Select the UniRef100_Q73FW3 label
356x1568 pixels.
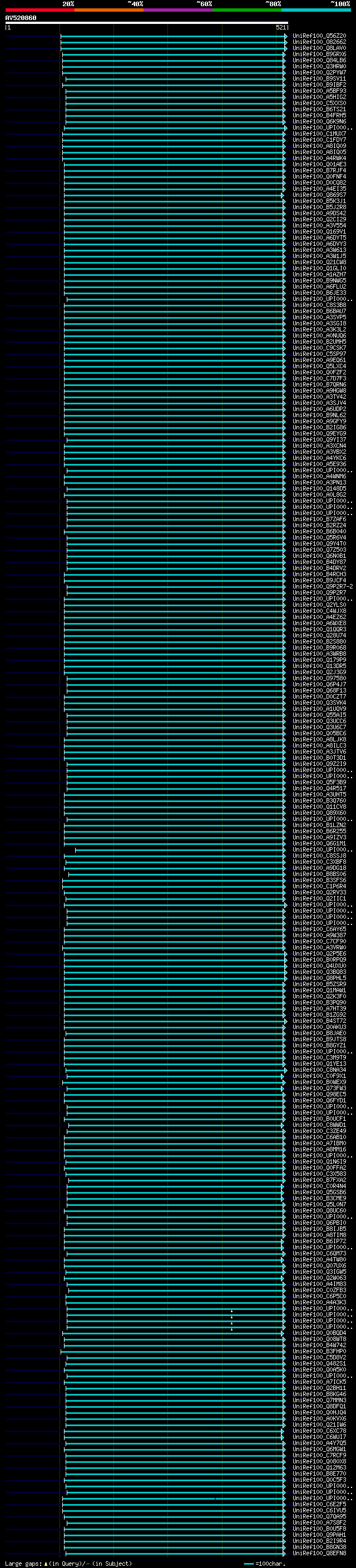pos(319,1089)
